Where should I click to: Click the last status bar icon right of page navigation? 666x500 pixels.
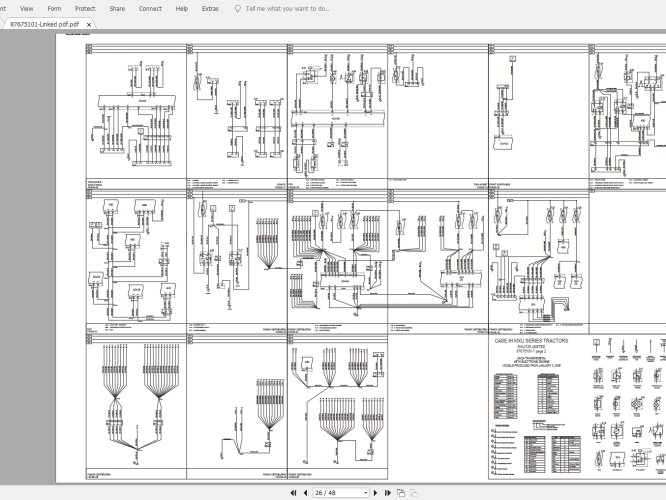[x=412, y=492]
